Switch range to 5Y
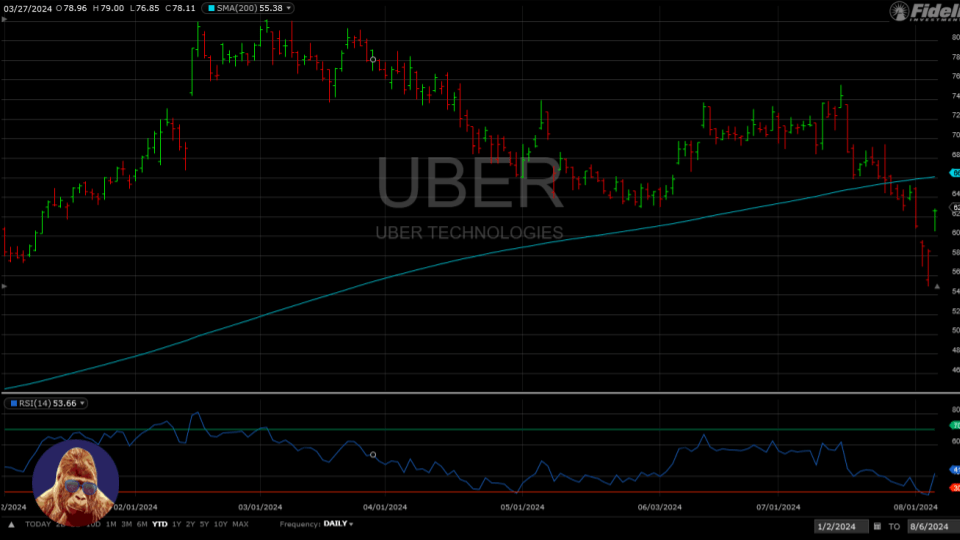 204,524
